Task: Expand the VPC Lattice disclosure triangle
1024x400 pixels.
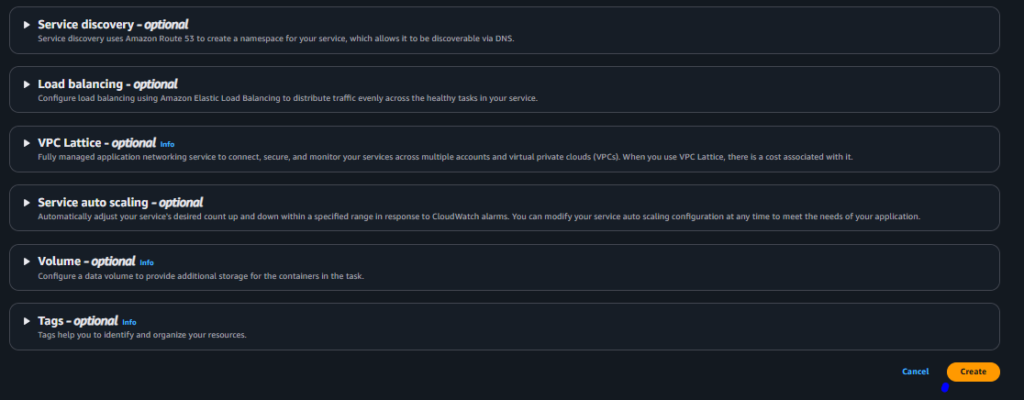Action: (27, 143)
